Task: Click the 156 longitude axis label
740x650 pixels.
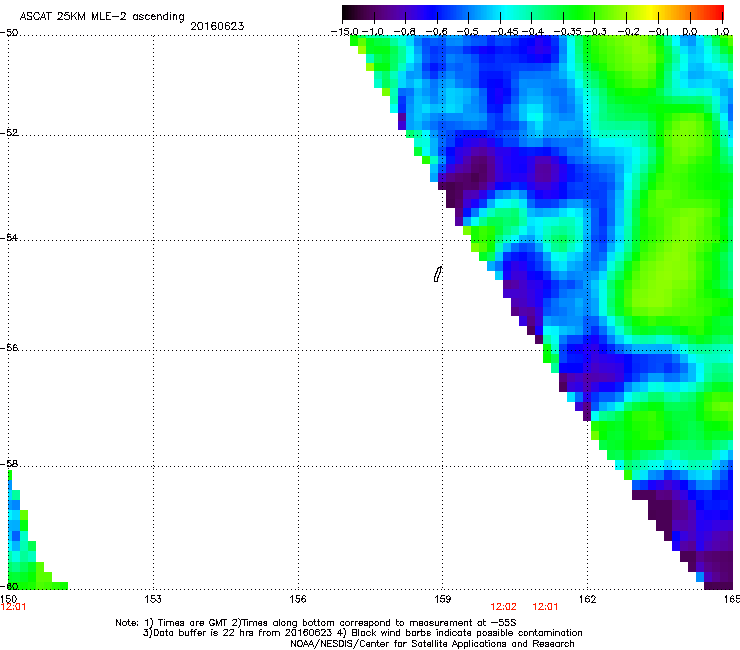Action: tap(298, 599)
